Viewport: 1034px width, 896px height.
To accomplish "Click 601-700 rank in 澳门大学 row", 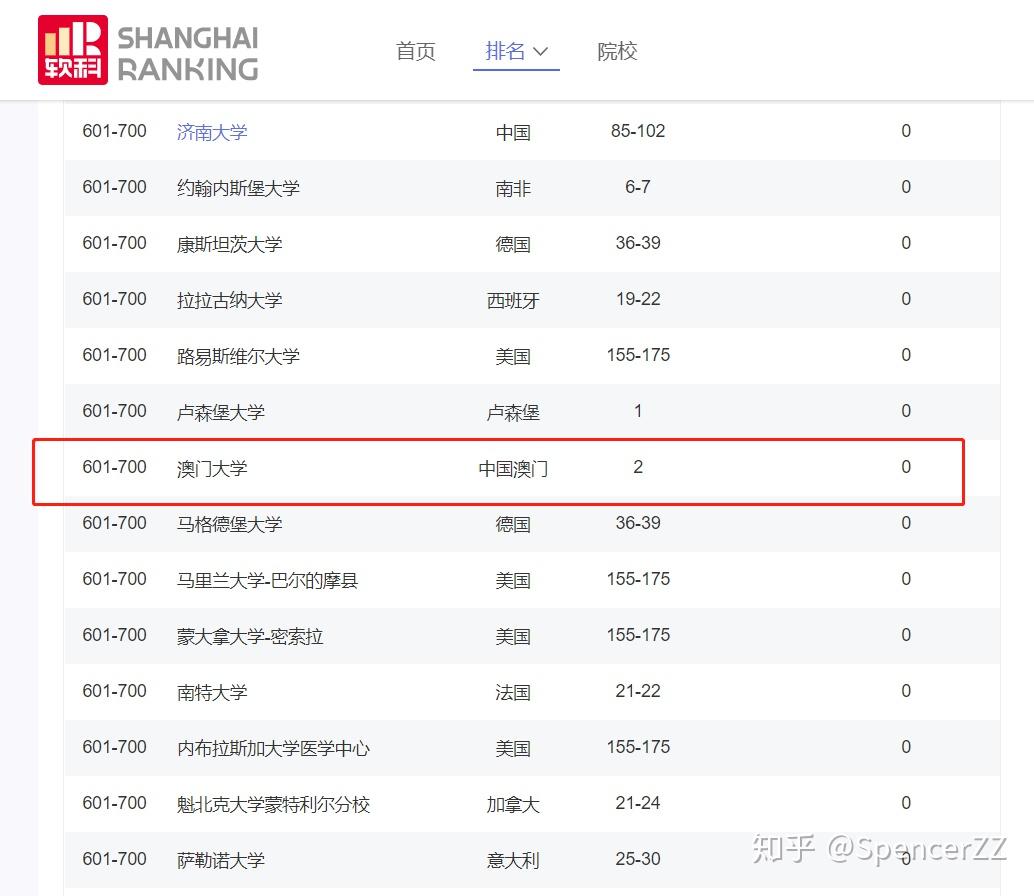I will [x=114, y=467].
